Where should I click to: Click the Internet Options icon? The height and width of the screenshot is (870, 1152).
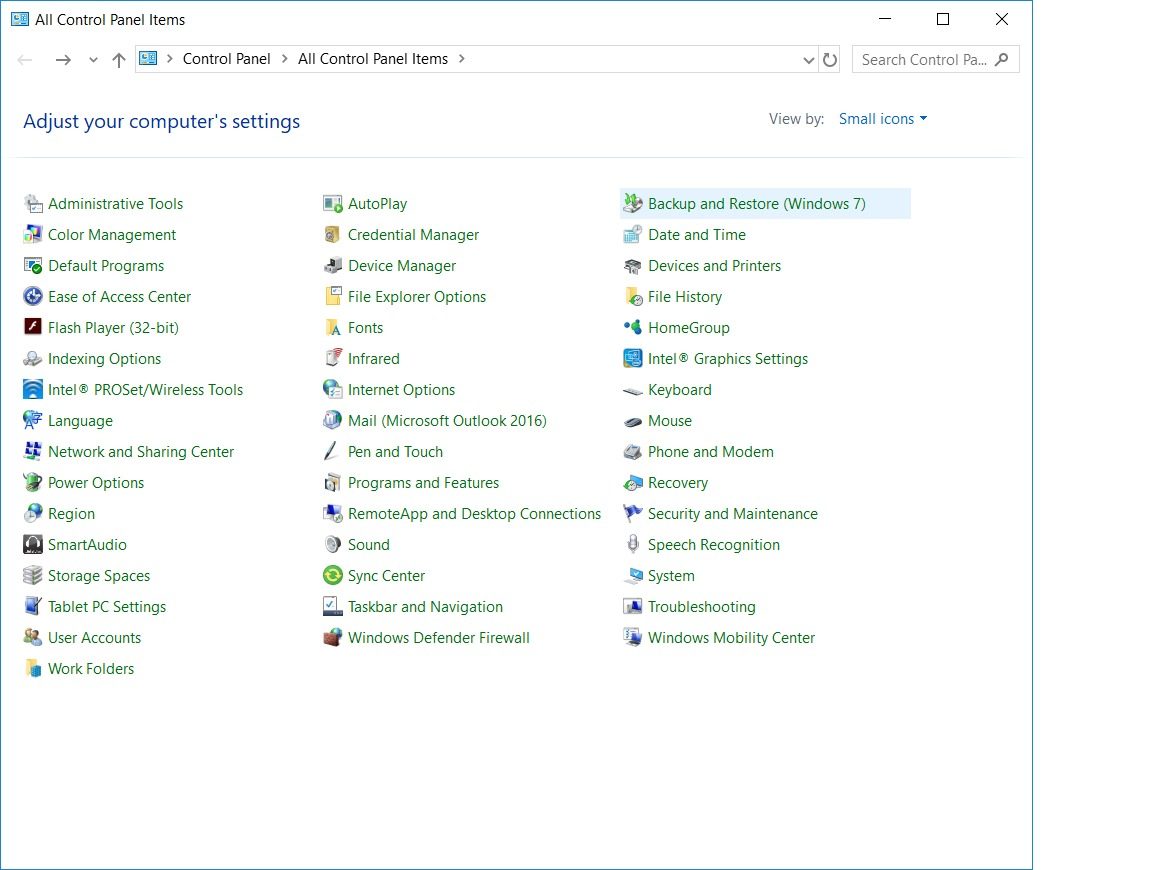click(333, 389)
